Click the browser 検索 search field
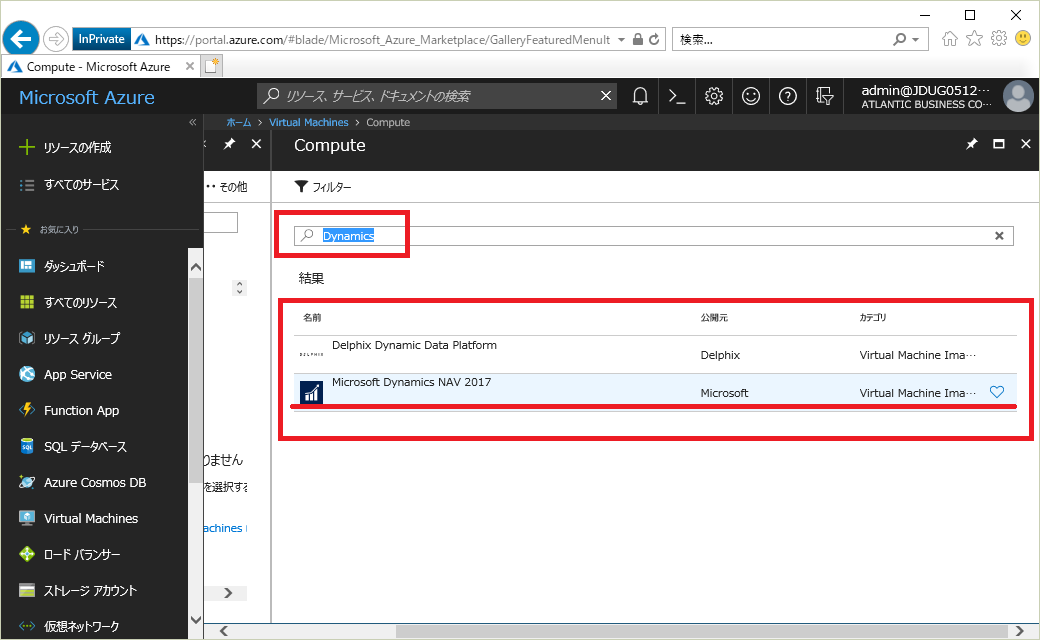Screen dimensions: 1040x640 pos(783,40)
